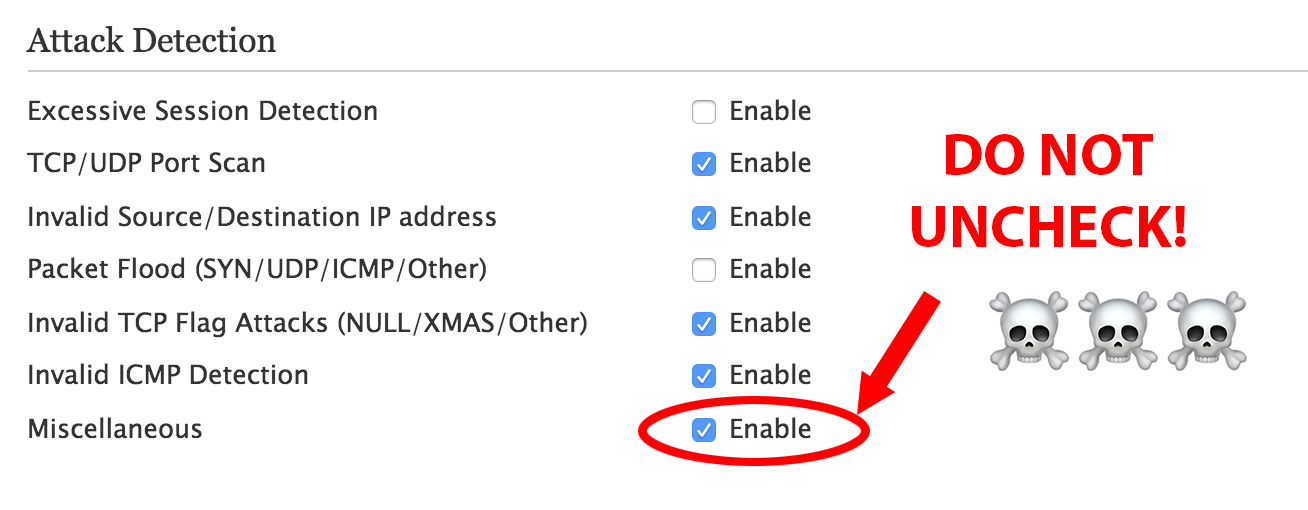Click the middle skull and crossbones icon
The height and width of the screenshot is (510, 1308).
pos(1118,330)
